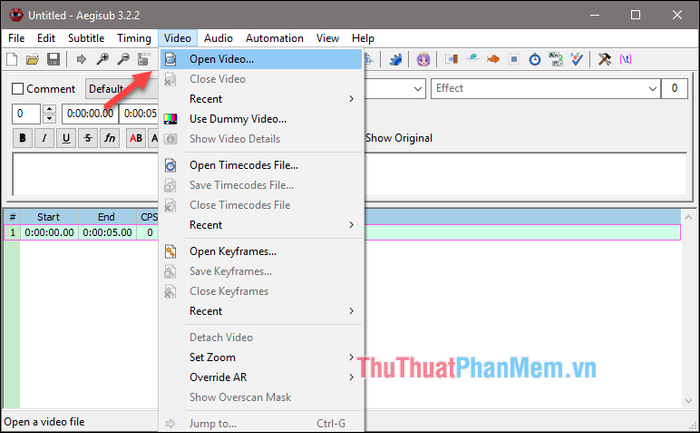Choose Open Timecodes File... menu entry
The width and height of the screenshot is (700, 433).
(x=261, y=165)
